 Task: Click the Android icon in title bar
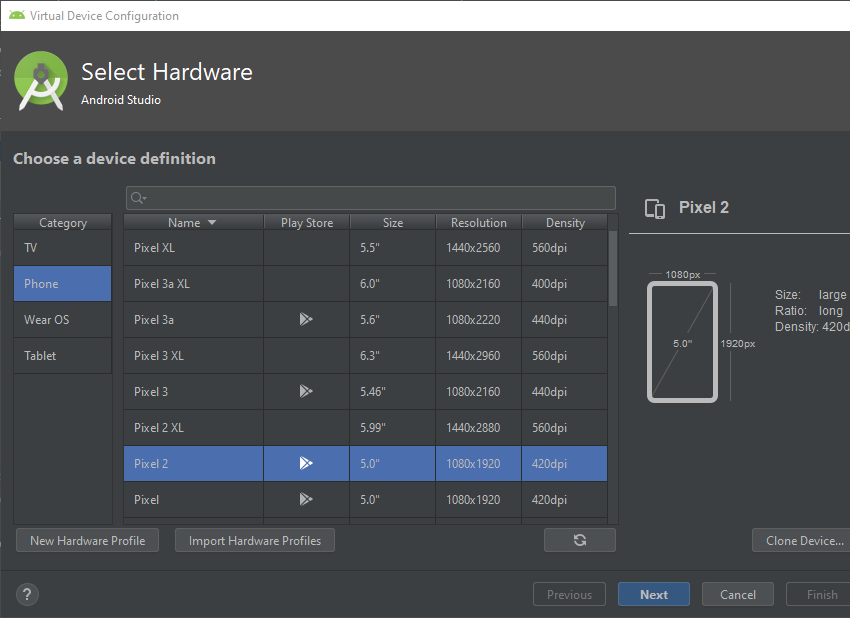pos(17,15)
